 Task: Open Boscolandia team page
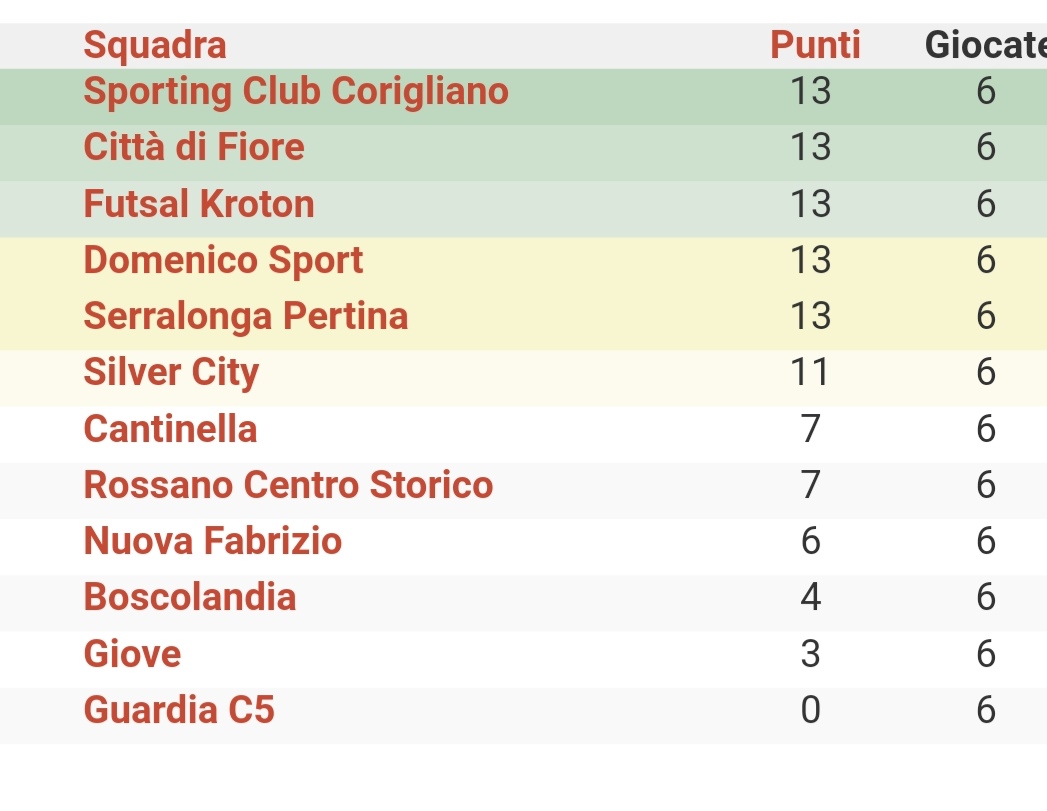pos(190,597)
